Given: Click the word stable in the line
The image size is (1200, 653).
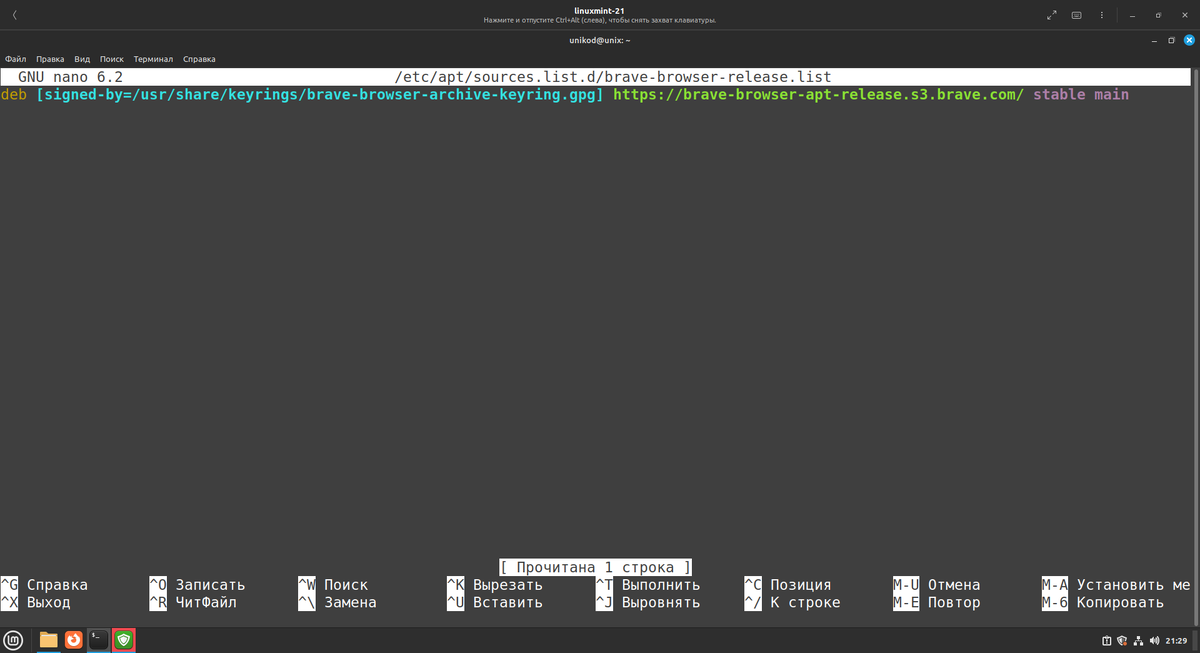Looking at the screenshot, I should (x=1059, y=95).
